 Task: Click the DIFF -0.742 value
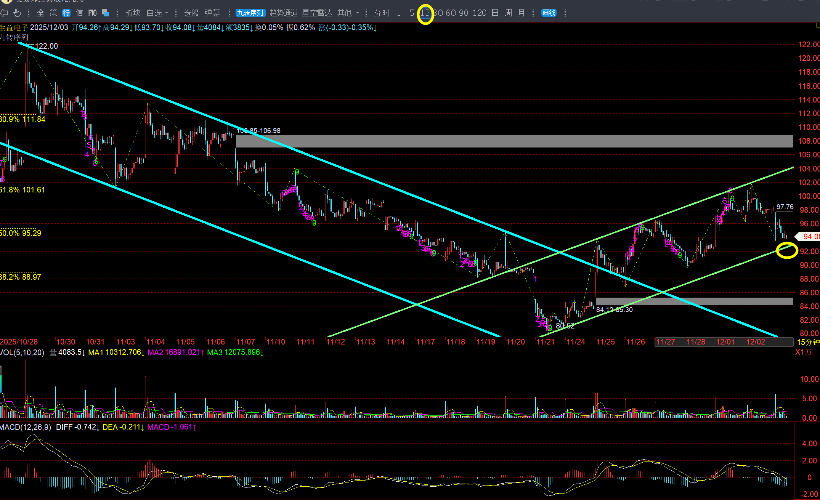coord(76,427)
